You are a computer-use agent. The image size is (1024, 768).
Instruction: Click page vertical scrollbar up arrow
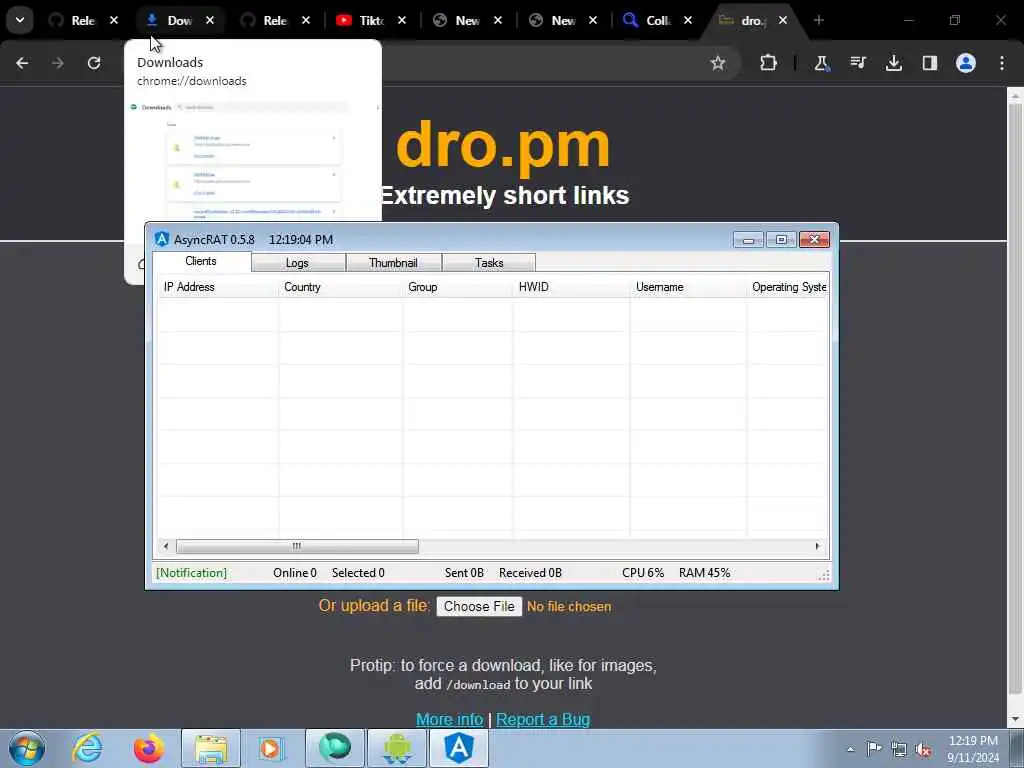1015,95
